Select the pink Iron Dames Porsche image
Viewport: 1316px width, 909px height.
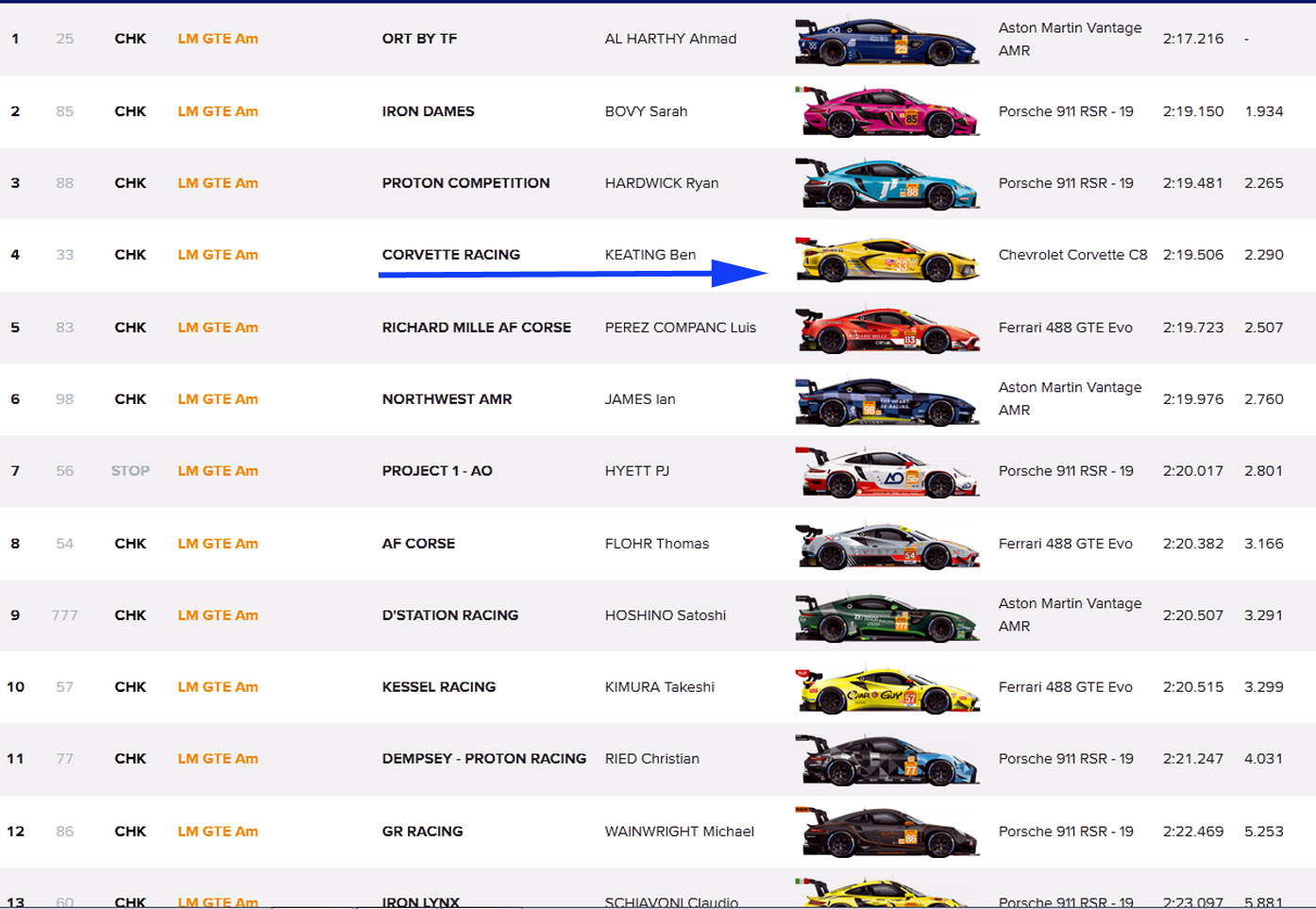coord(886,112)
